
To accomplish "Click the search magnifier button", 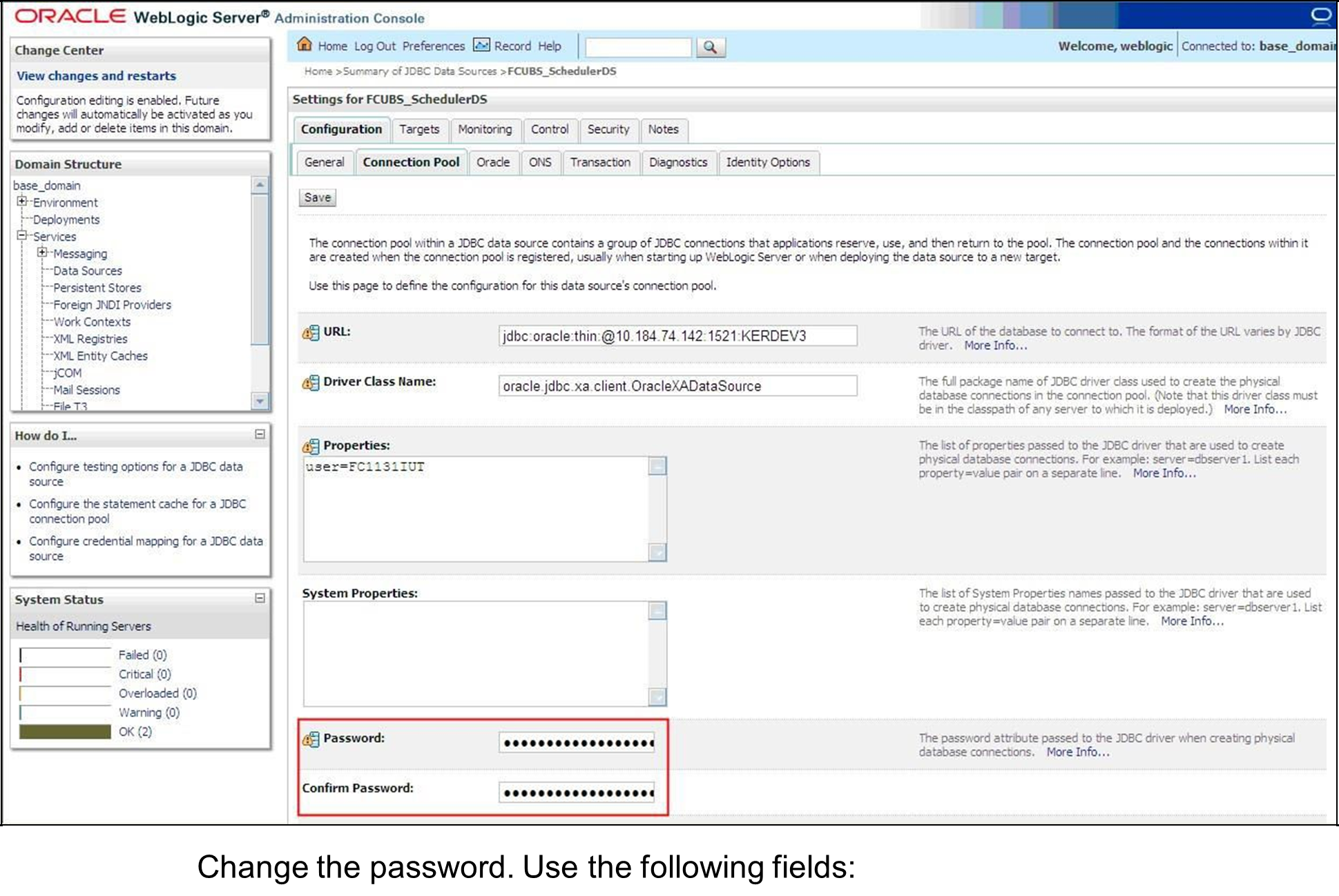I will pos(710,47).
